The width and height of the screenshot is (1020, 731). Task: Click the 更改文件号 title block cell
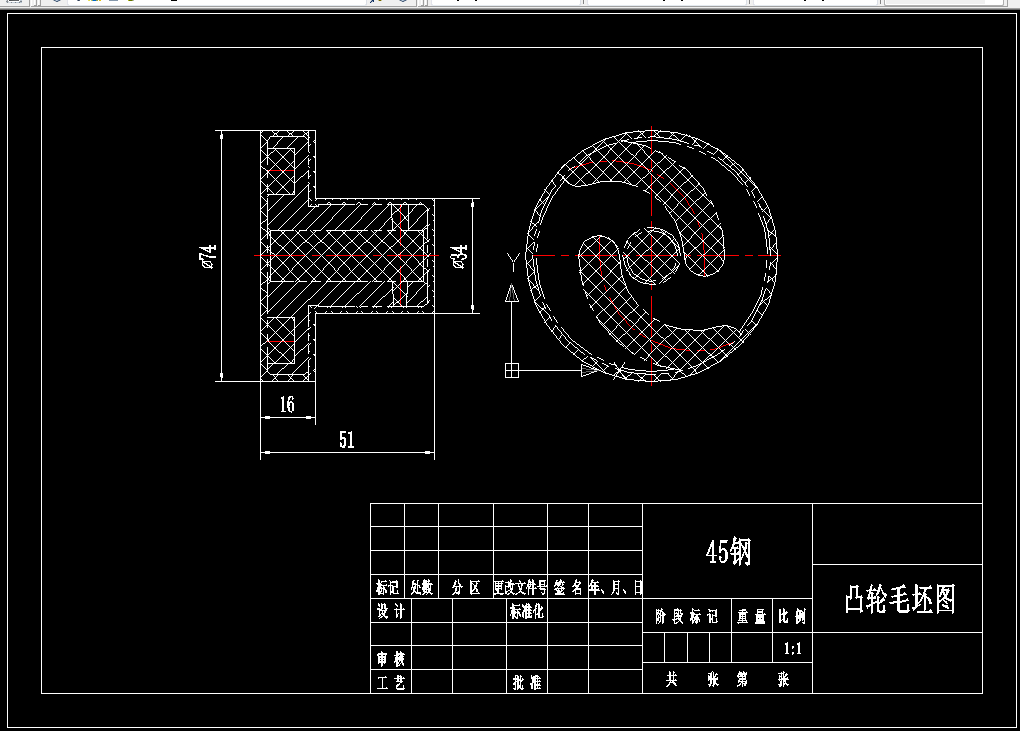(520, 587)
